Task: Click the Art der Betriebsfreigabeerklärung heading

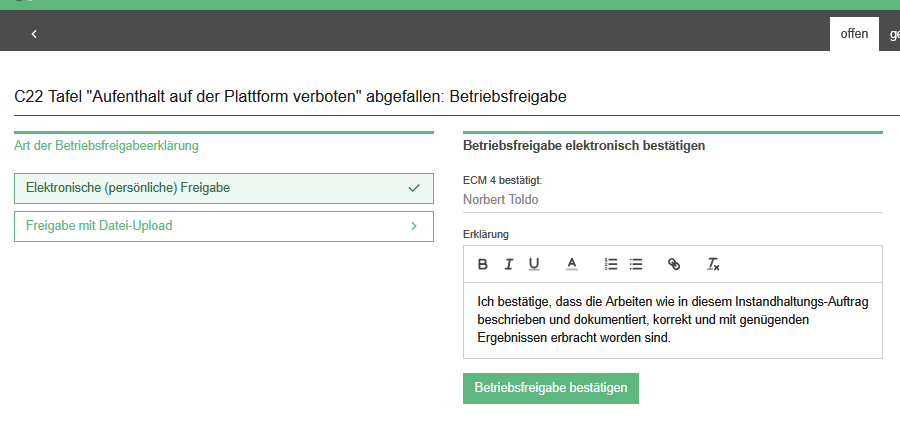Action: (106, 146)
